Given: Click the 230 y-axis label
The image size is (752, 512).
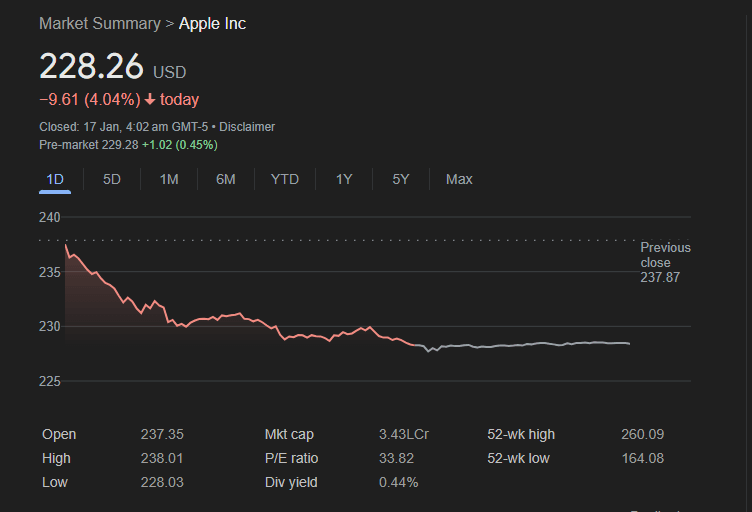Looking at the screenshot, I should click(50, 326).
